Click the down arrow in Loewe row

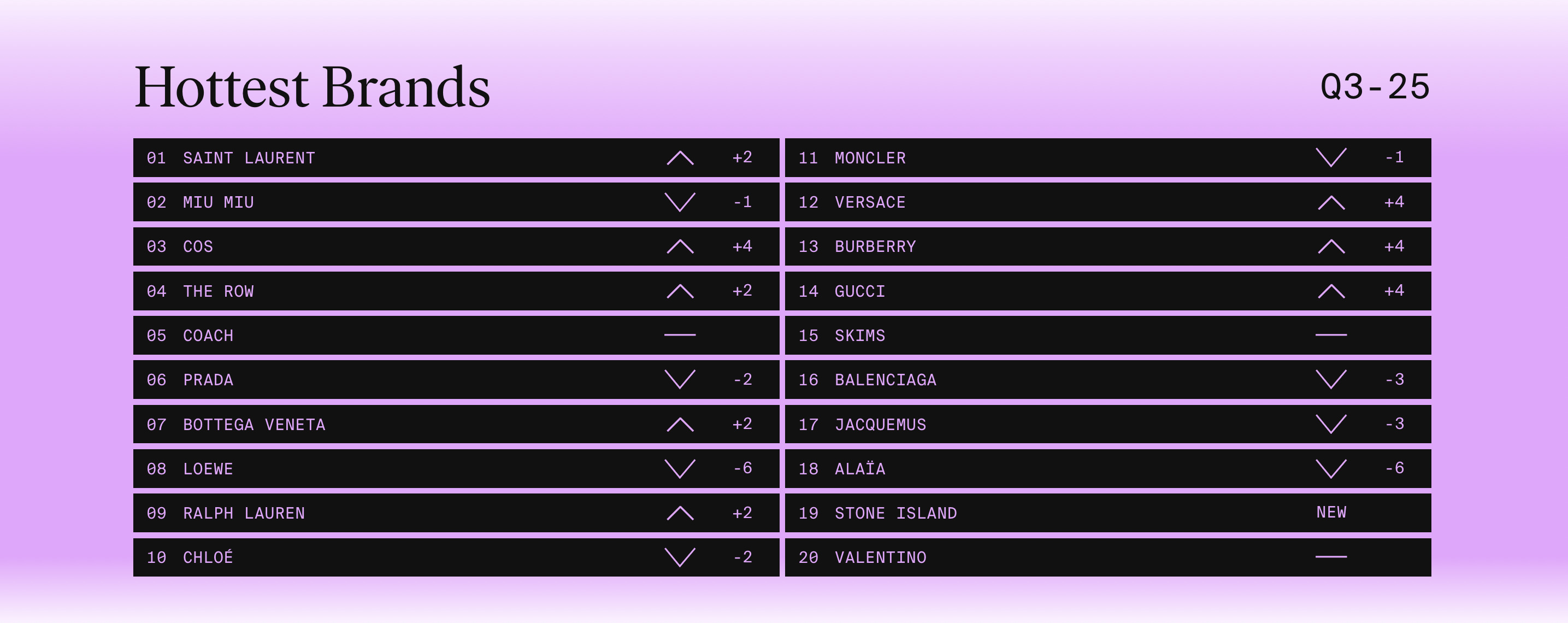pyautogui.click(x=680, y=469)
